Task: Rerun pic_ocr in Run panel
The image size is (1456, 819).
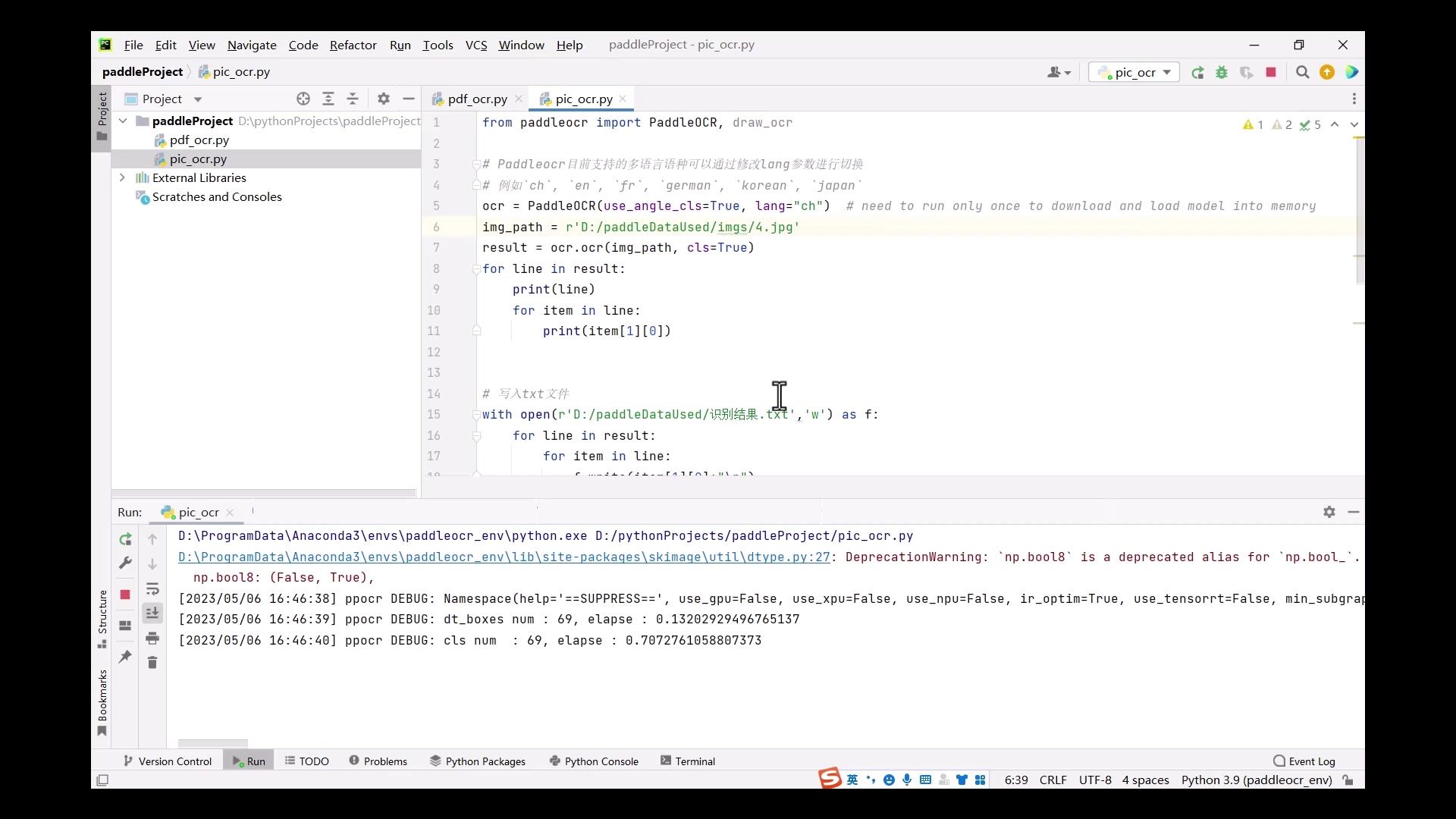Action: (x=125, y=540)
